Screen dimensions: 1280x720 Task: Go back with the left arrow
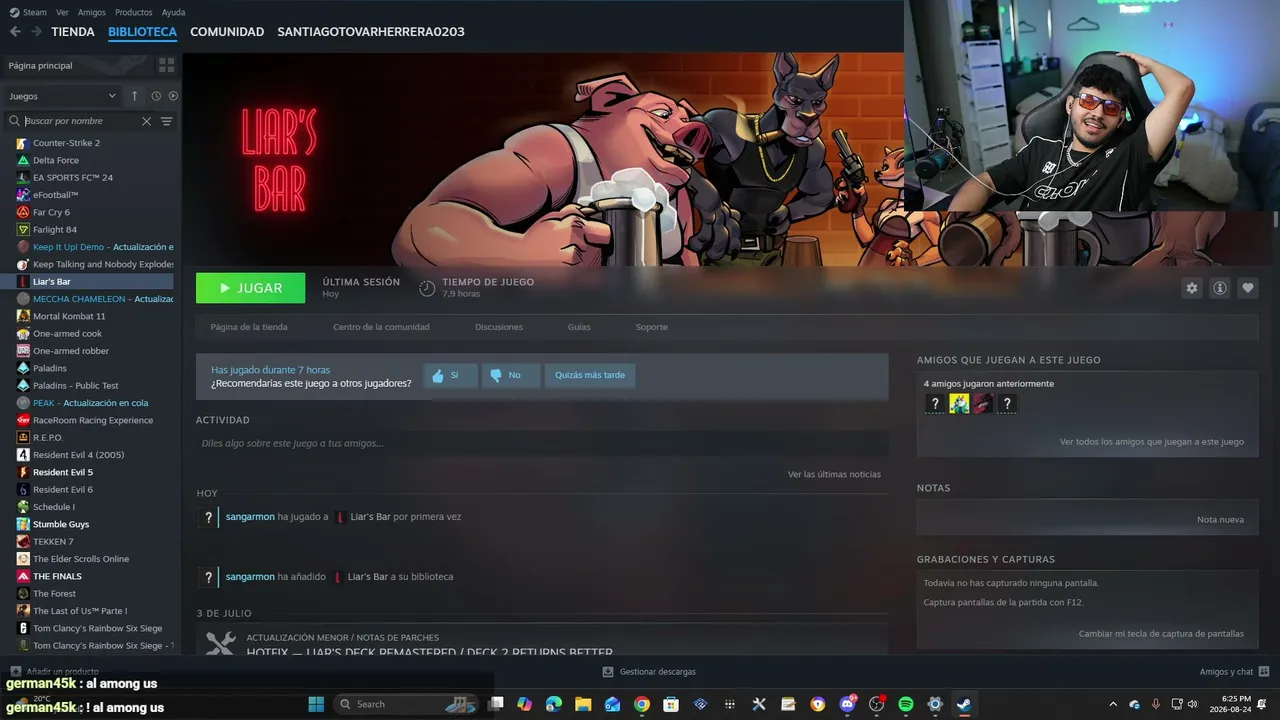15,32
